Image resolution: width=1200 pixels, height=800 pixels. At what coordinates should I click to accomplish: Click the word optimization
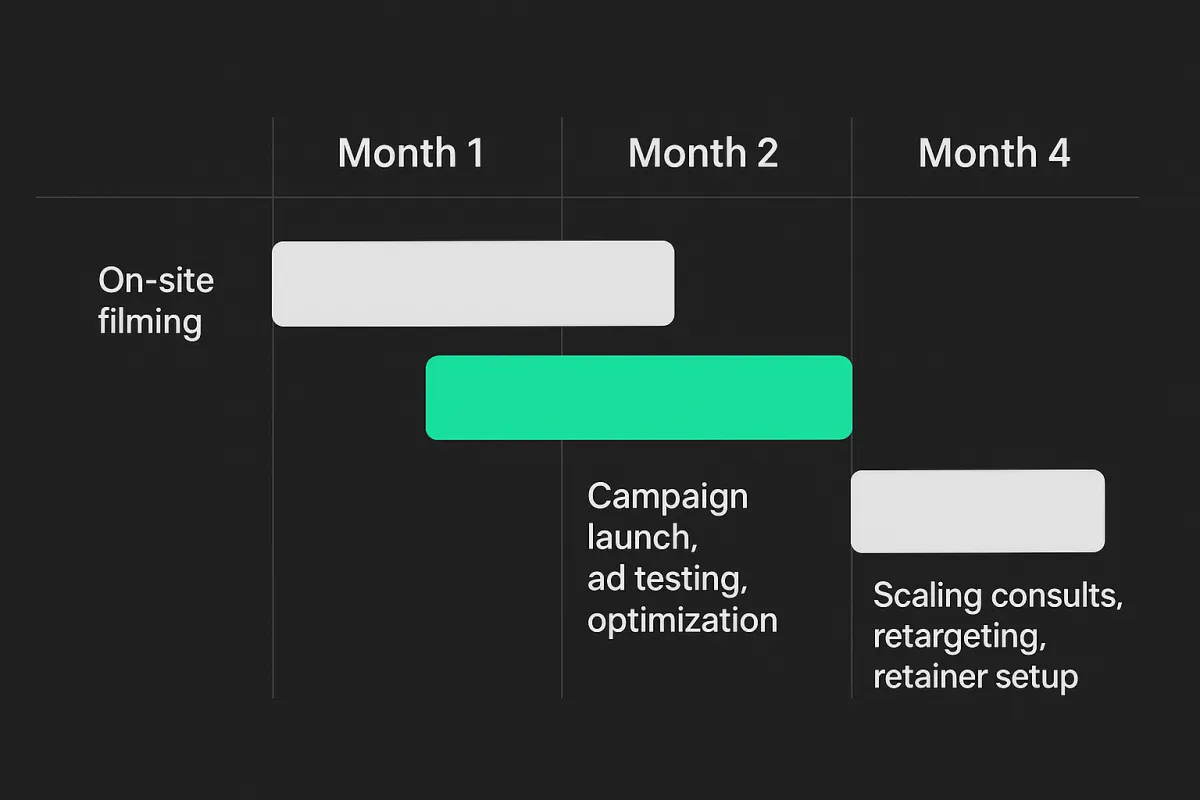click(682, 620)
